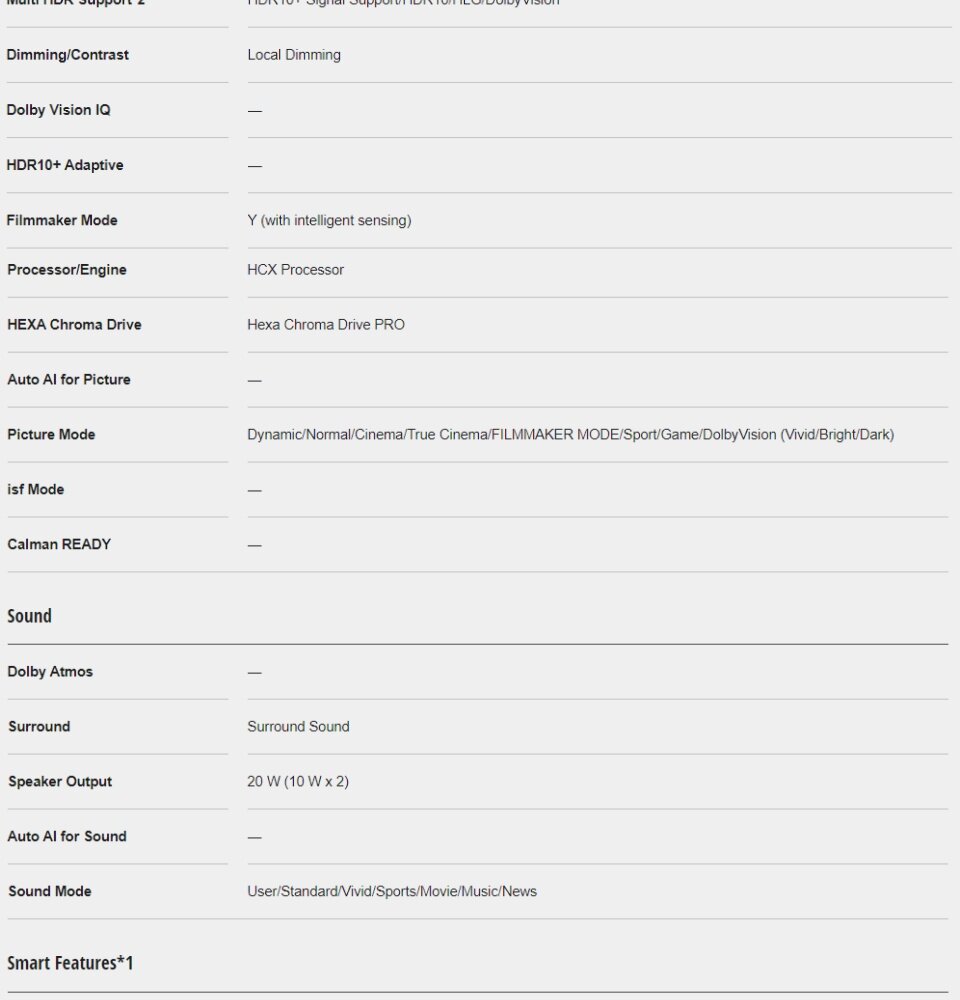Viewport: 960px width, 1000px height.
Task: Click the Picture Mode label
Action: (x=51, y=434)
